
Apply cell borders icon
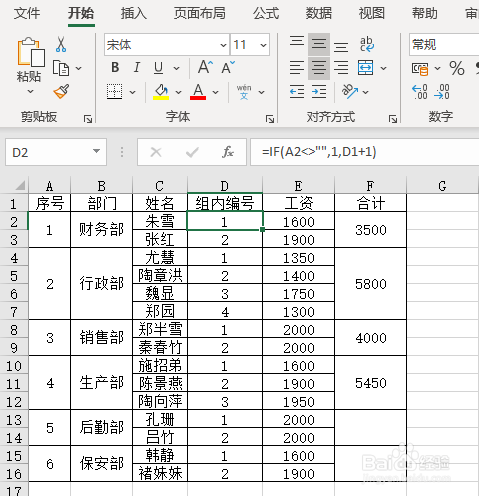[114, 91]
